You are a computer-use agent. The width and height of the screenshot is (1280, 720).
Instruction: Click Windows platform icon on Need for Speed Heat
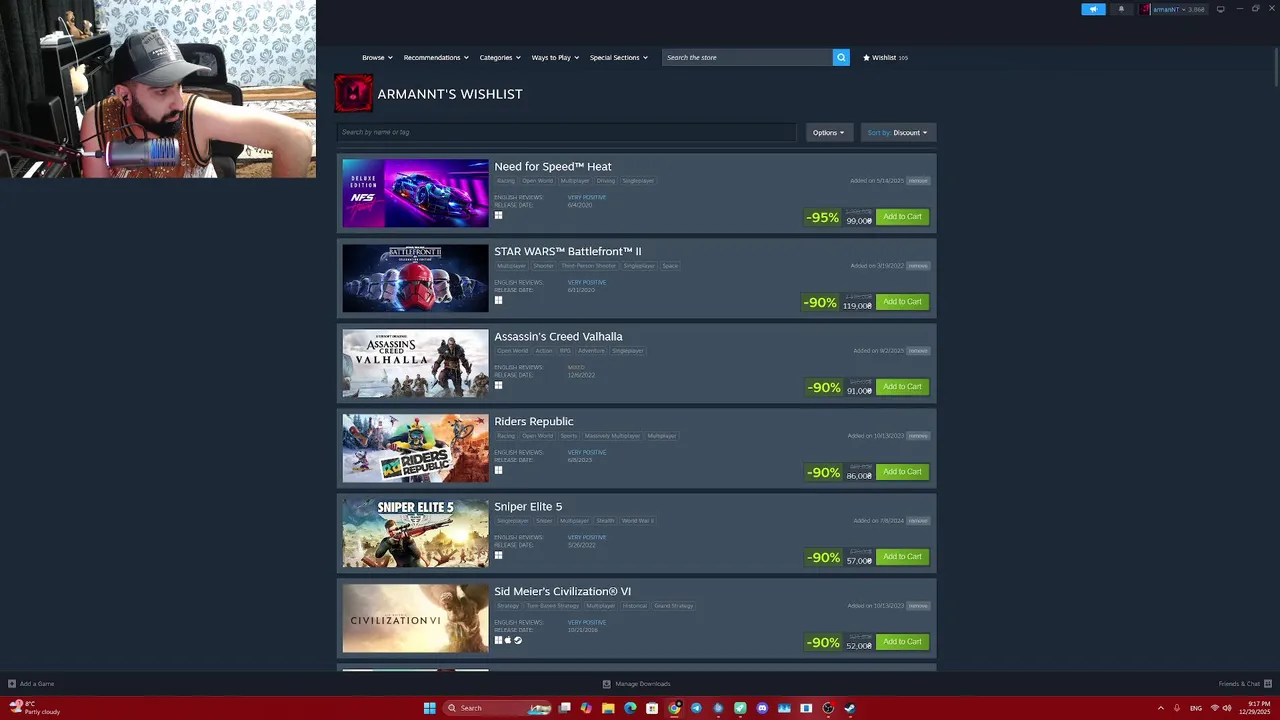(498, 215)
